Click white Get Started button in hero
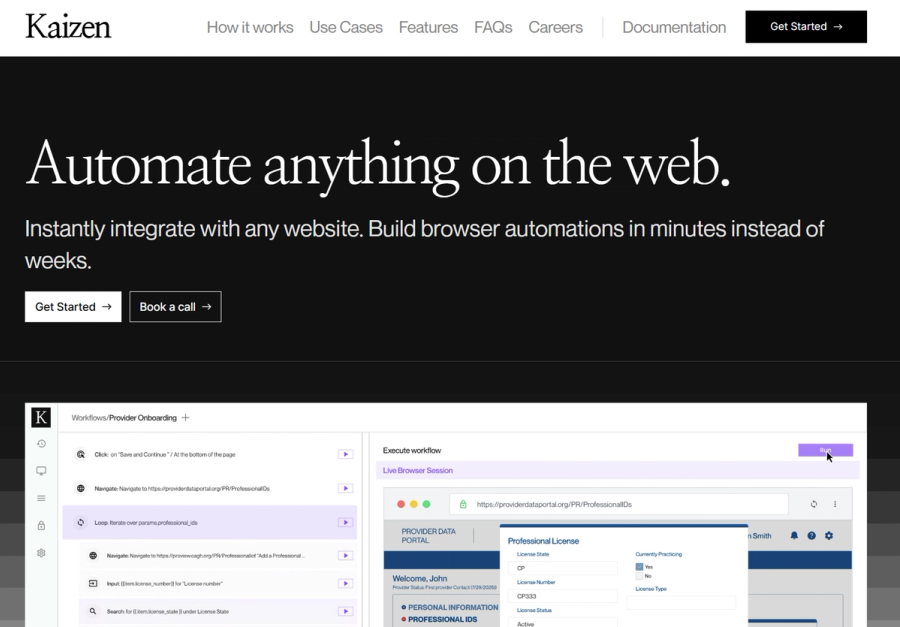The width and height of the screenshot is (900, 627). pos(73,307)
